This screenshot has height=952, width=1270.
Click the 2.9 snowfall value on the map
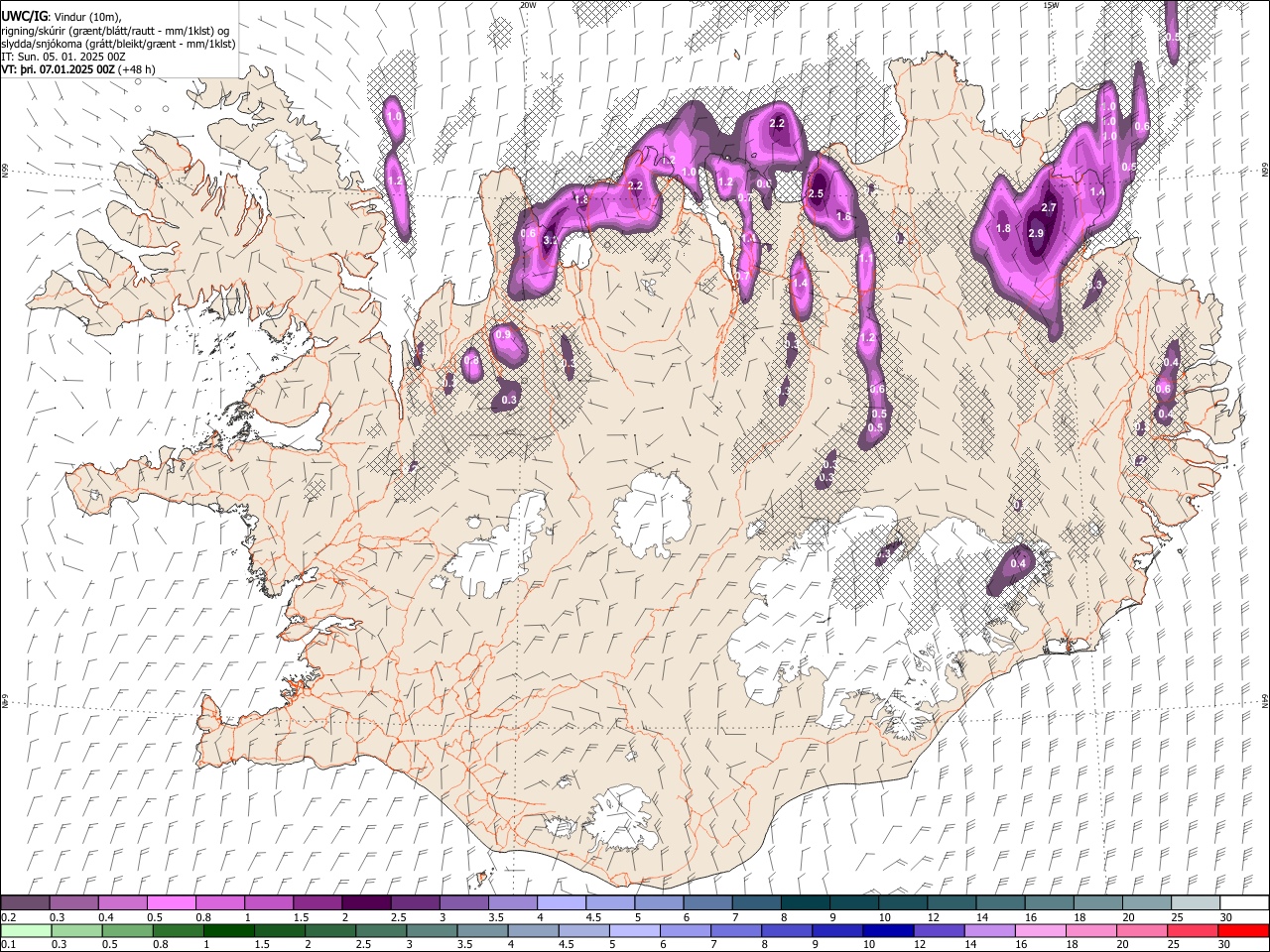(x=1036, y=233)
